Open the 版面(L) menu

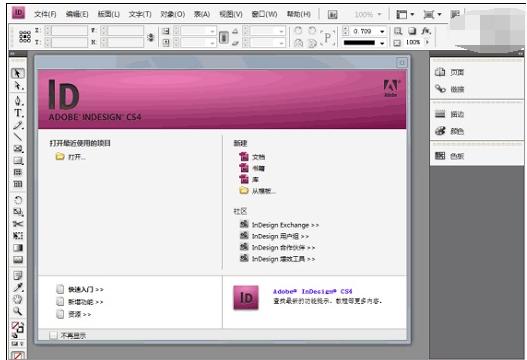point(109,14)
